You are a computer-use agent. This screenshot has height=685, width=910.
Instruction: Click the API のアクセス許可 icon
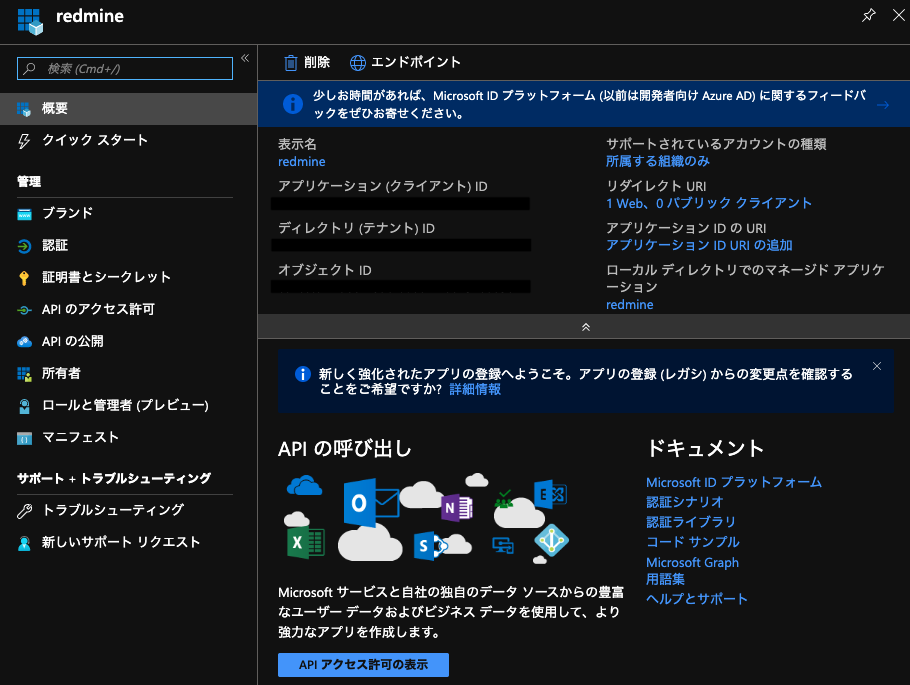click(x=24, y=311)
